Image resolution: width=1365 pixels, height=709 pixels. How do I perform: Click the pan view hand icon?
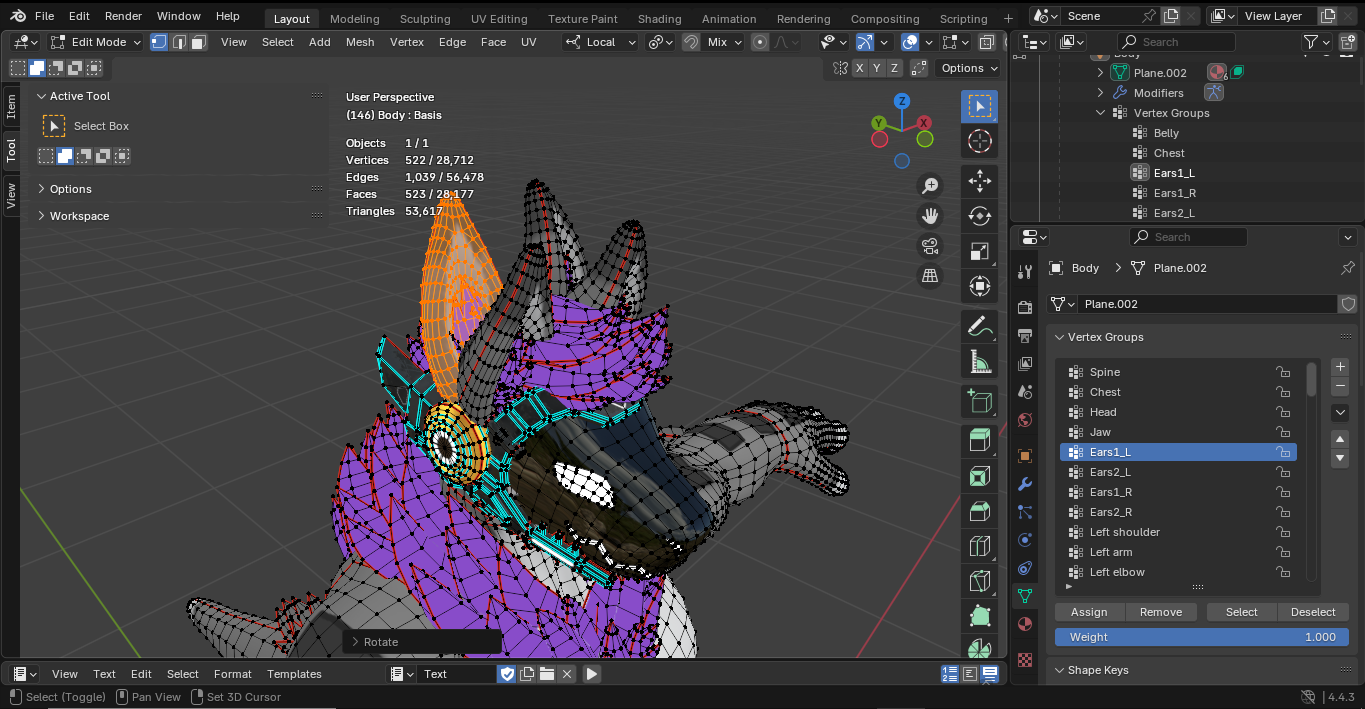pos(930,215)
